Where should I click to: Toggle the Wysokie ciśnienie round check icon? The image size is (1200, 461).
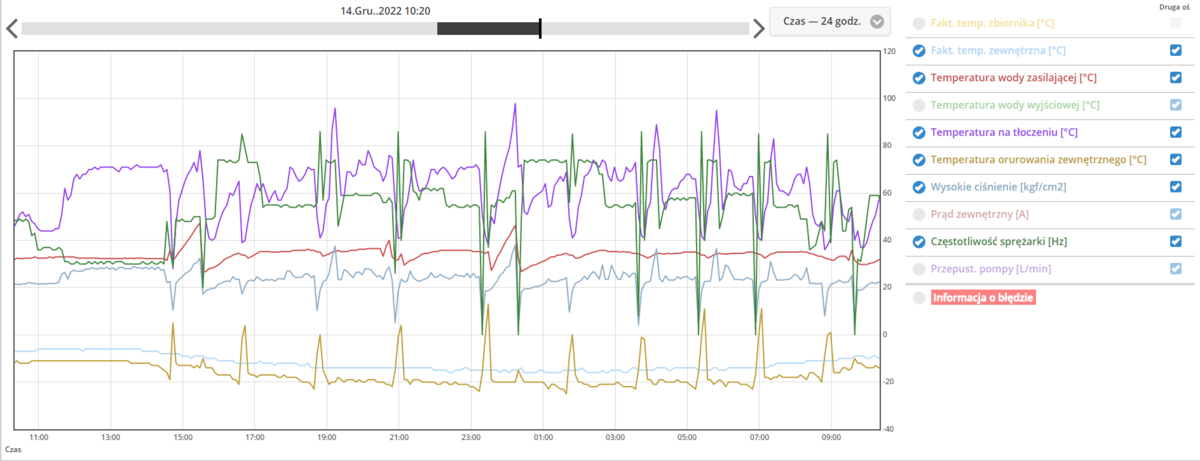point(919,186)
